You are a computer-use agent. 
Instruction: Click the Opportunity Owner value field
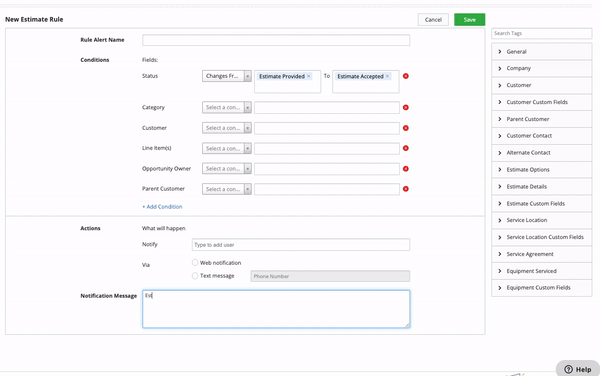tap(327, 169)
